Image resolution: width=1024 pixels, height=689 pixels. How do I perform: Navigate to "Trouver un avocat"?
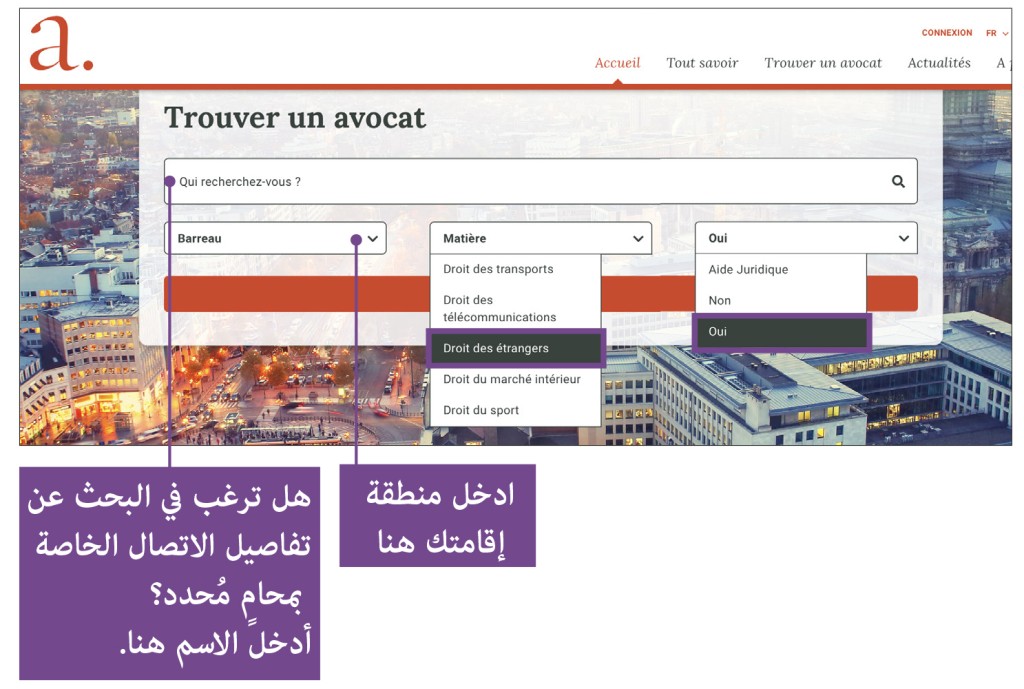click(823, 62)
